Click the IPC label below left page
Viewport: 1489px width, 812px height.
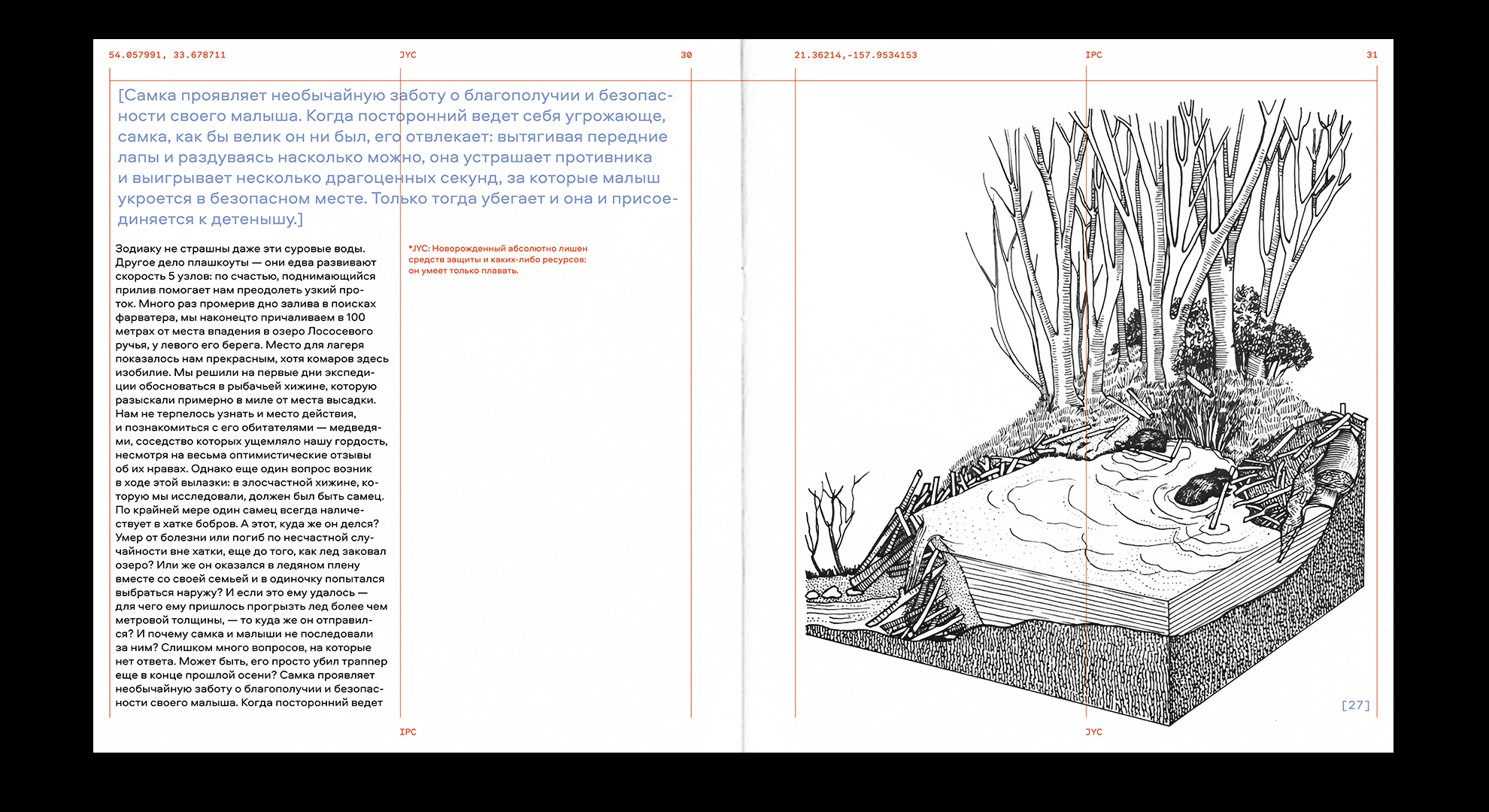[408, 732]
